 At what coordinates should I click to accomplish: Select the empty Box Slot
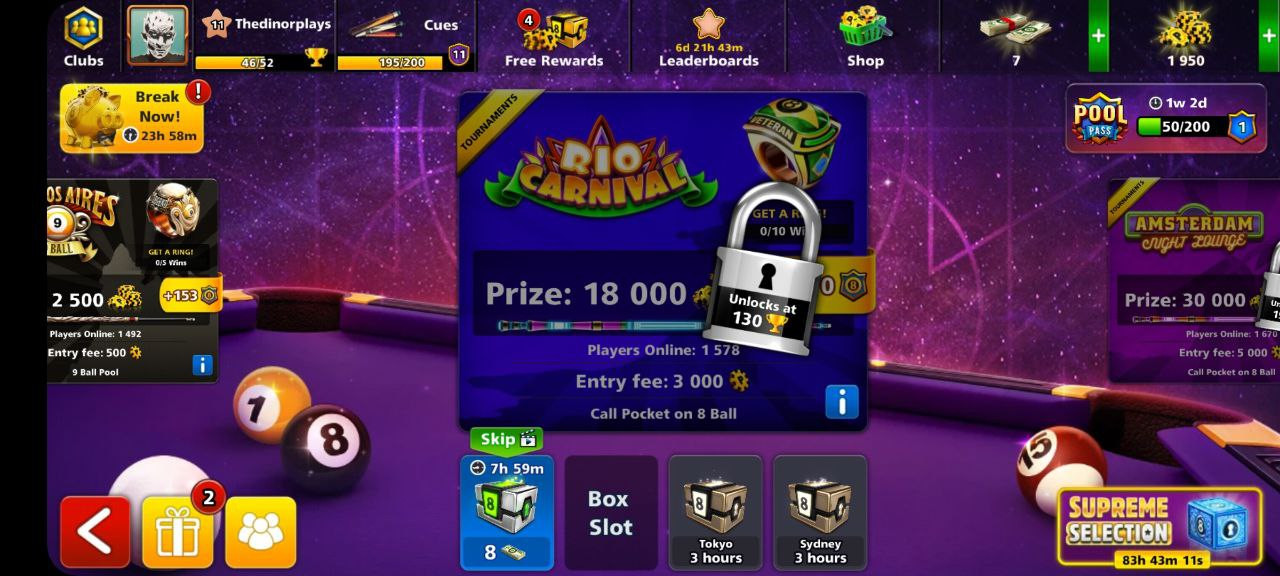(610, 512)
